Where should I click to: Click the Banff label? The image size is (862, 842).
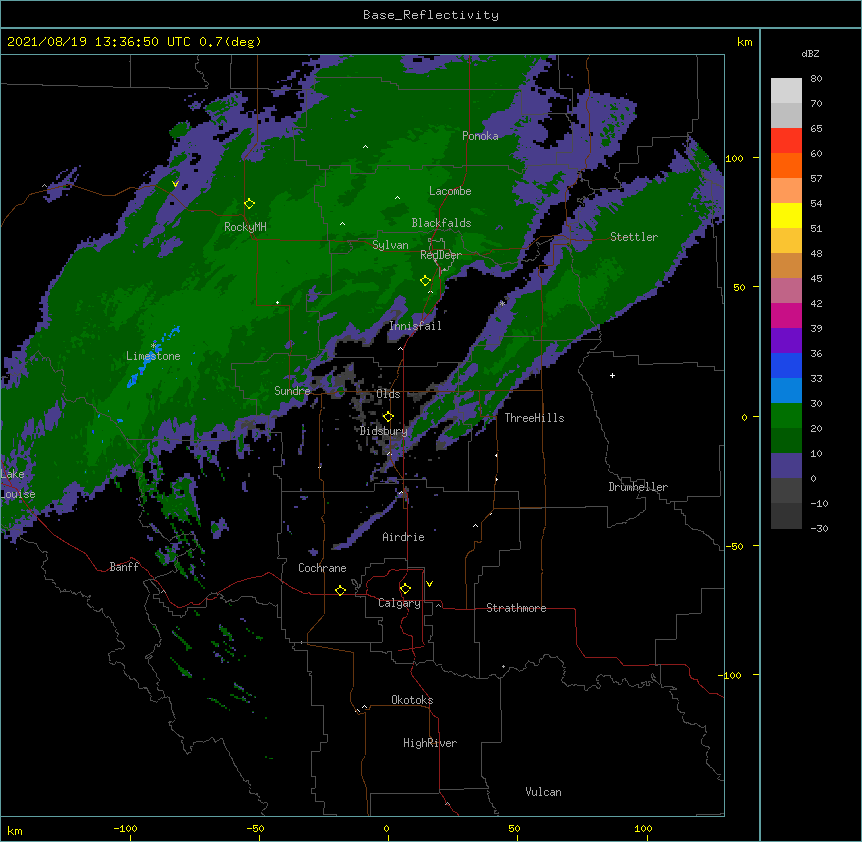pyautogui.click(x=124, y=567)
